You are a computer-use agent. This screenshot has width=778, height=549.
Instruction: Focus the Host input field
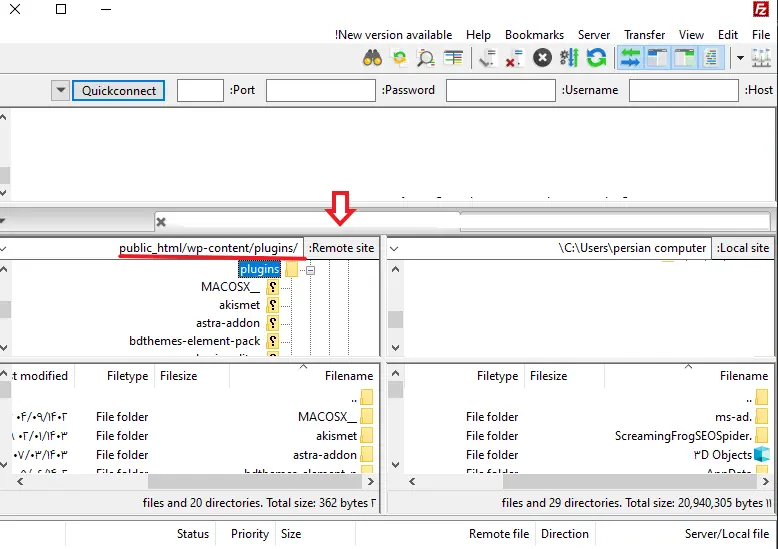tap(684, 91)
